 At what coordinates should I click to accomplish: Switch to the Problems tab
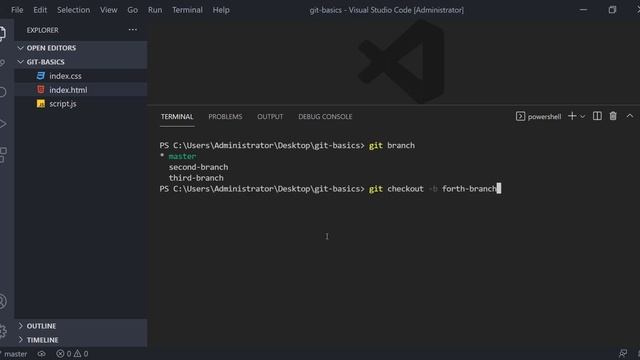pos(225,117)
